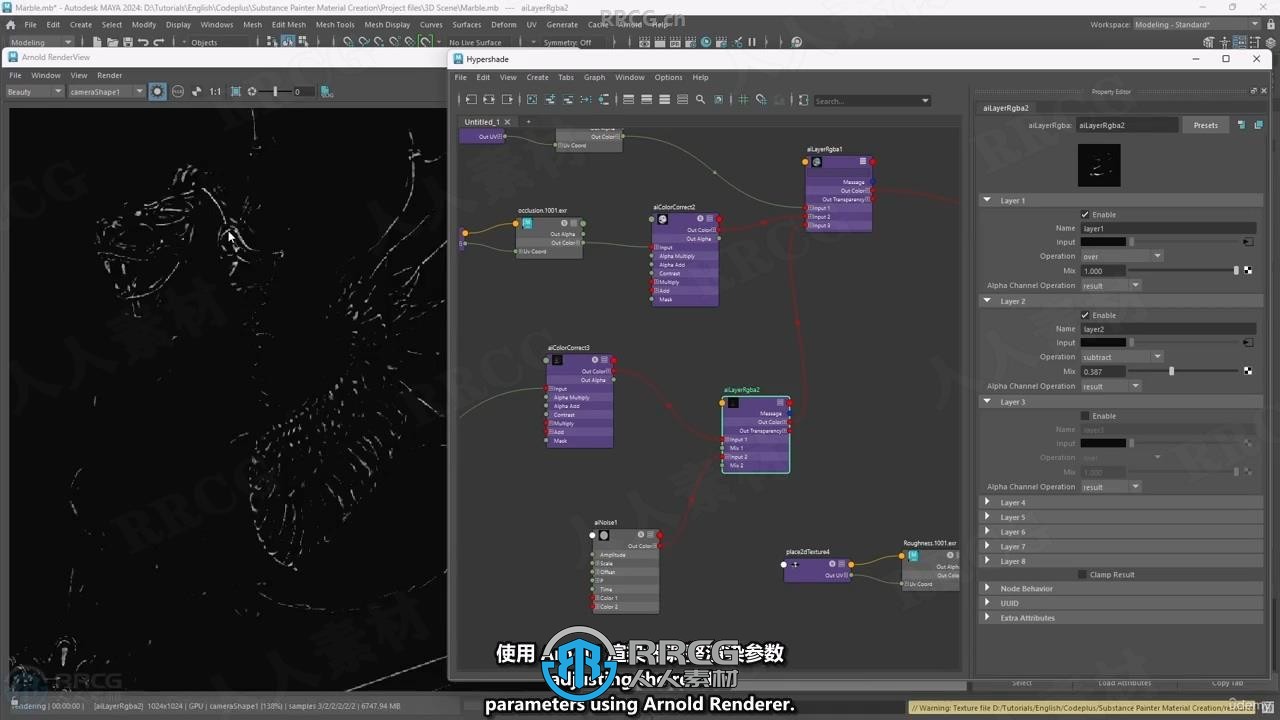Select the full node view mode icon
The image size is (1280, 720).
tap(664, 100)
